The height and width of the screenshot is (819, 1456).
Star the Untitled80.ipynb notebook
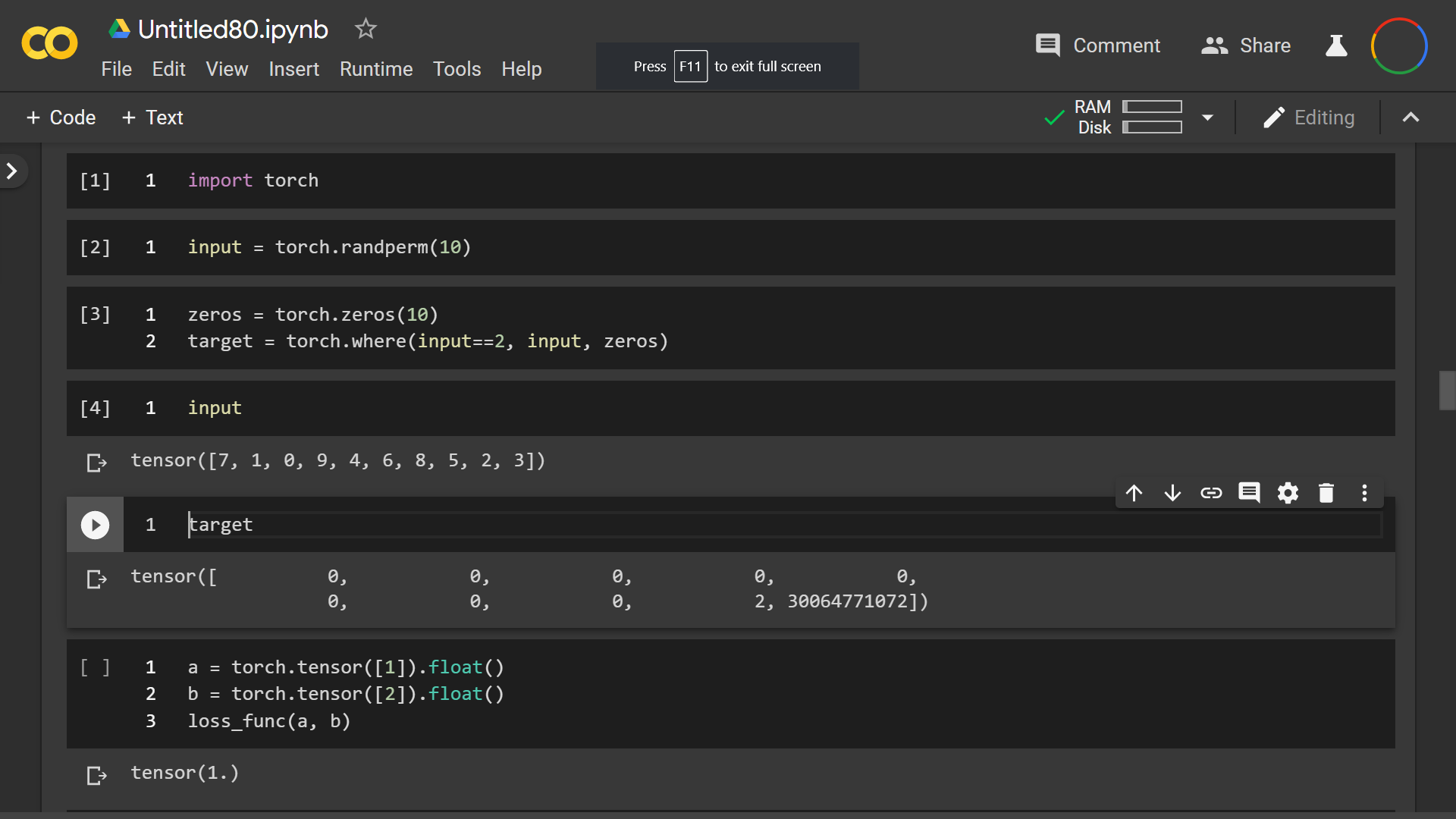(366, 29)
